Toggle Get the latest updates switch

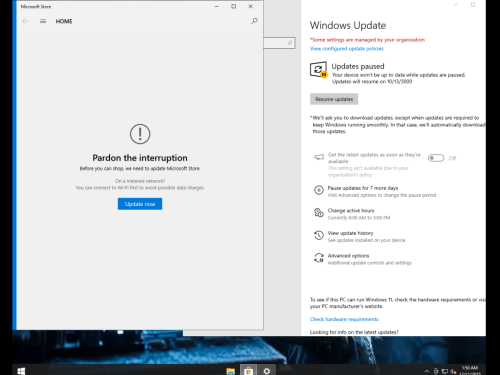point(436,158)
